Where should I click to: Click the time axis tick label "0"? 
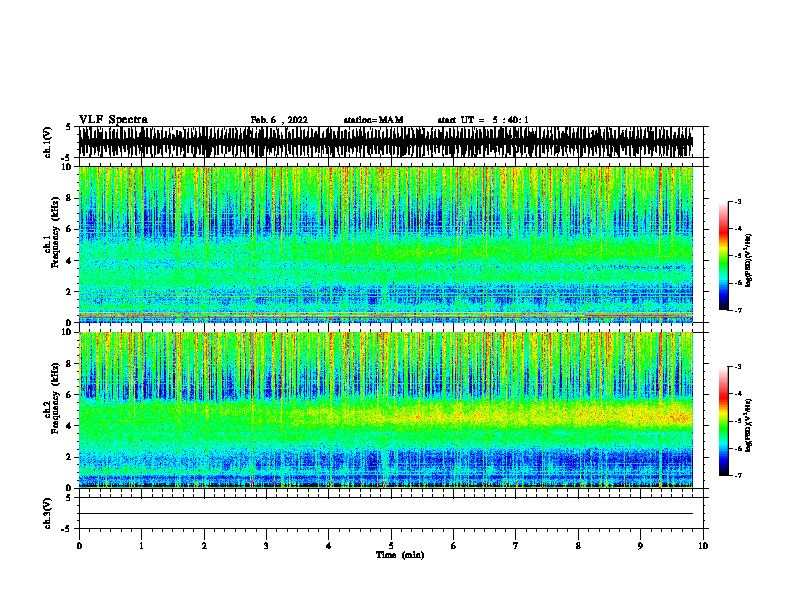point(79,546)
